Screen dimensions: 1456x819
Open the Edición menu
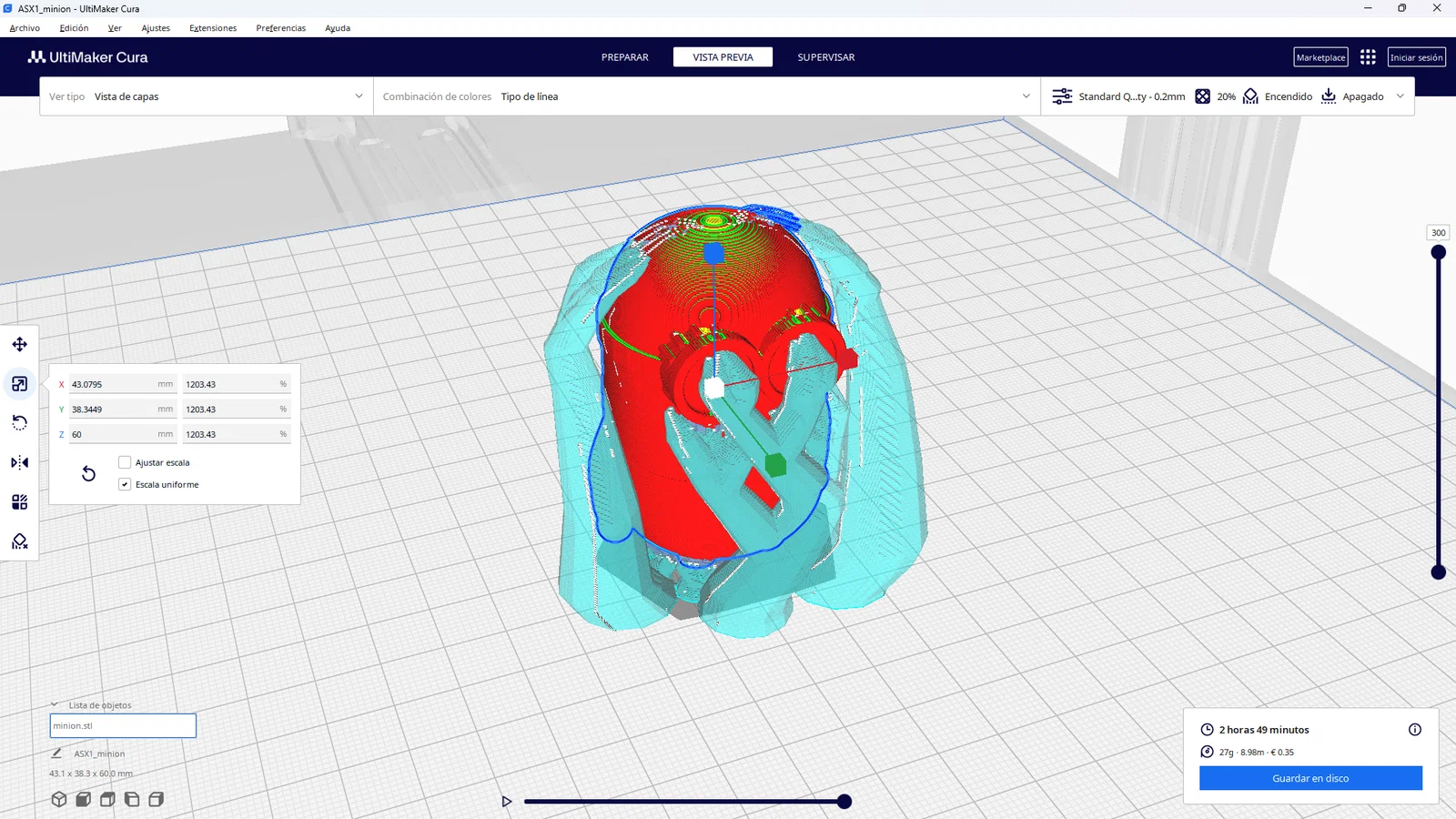(74, 27)
